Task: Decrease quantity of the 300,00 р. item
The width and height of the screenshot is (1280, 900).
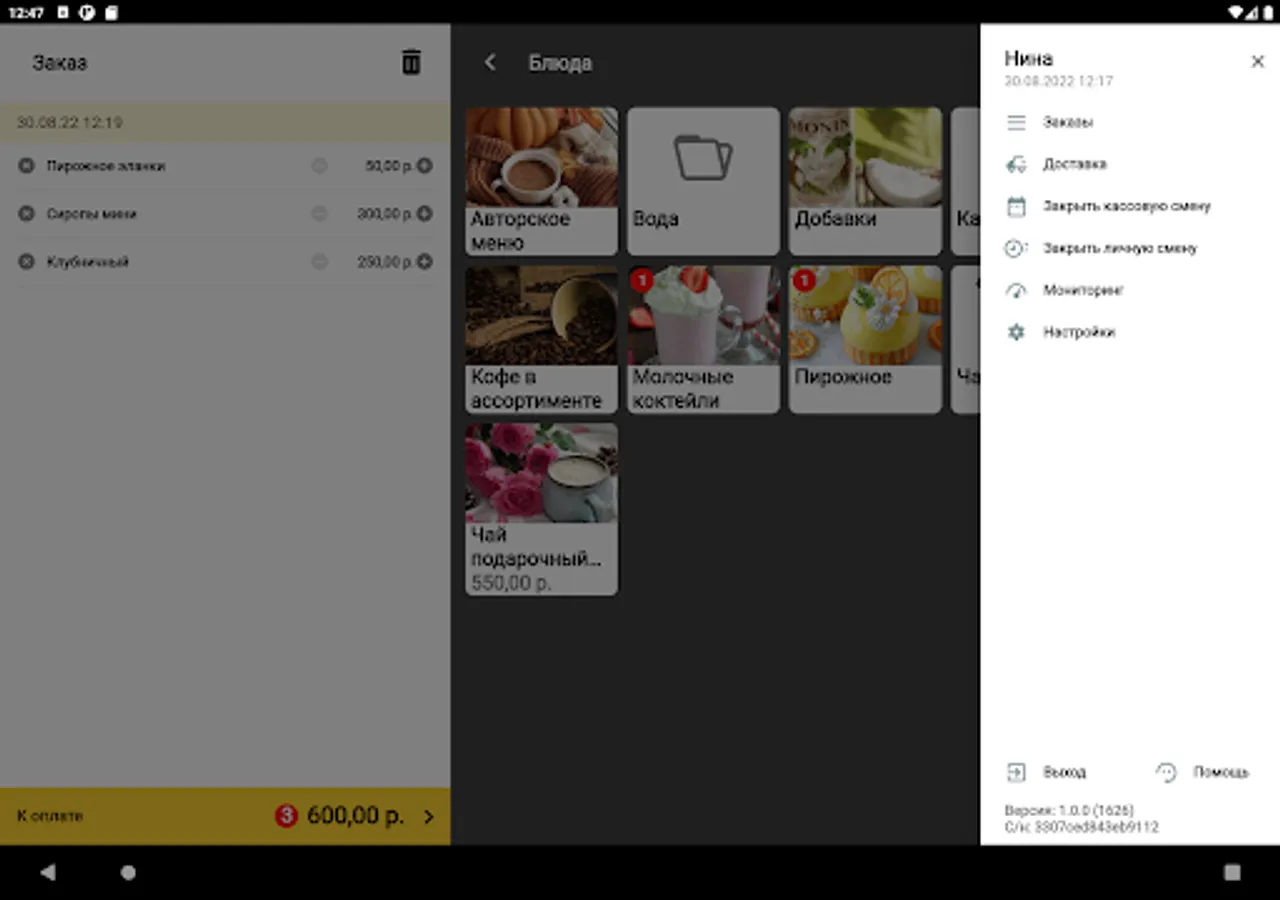Action: [319, 214]
